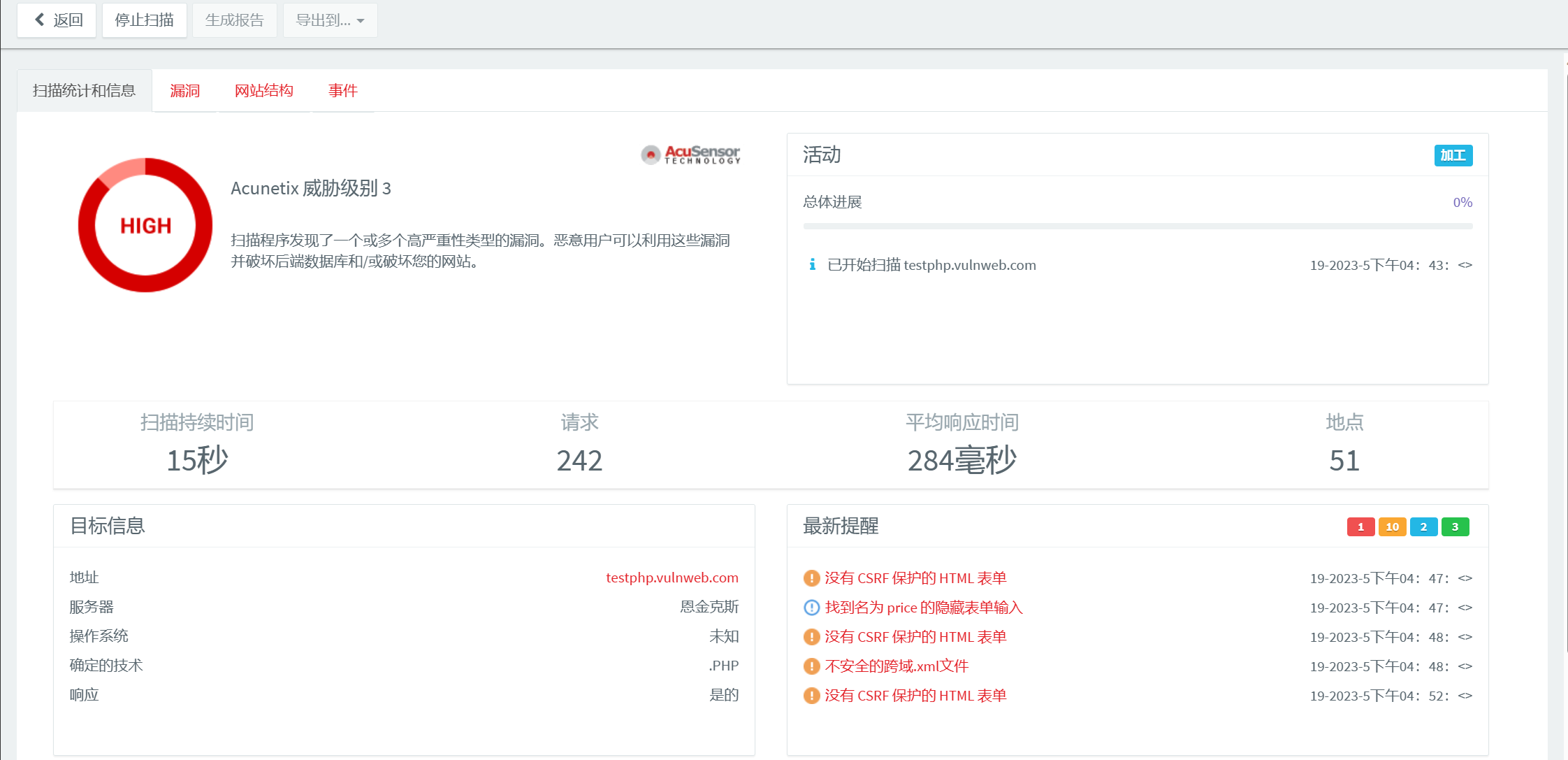Click the HIGH threat level donut chart

click(x=145, y=225)
